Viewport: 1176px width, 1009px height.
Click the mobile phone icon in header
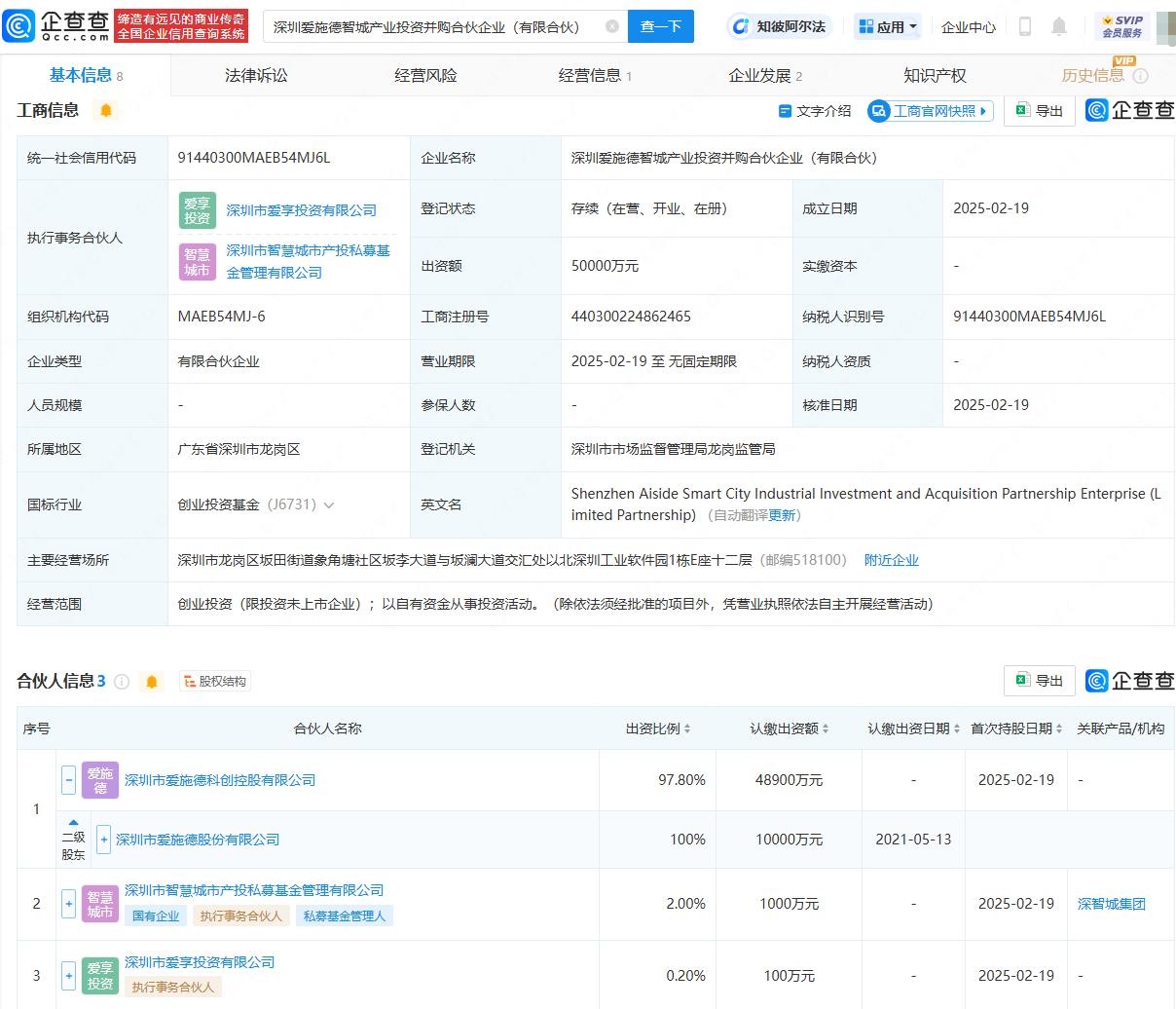[1025, 26]
